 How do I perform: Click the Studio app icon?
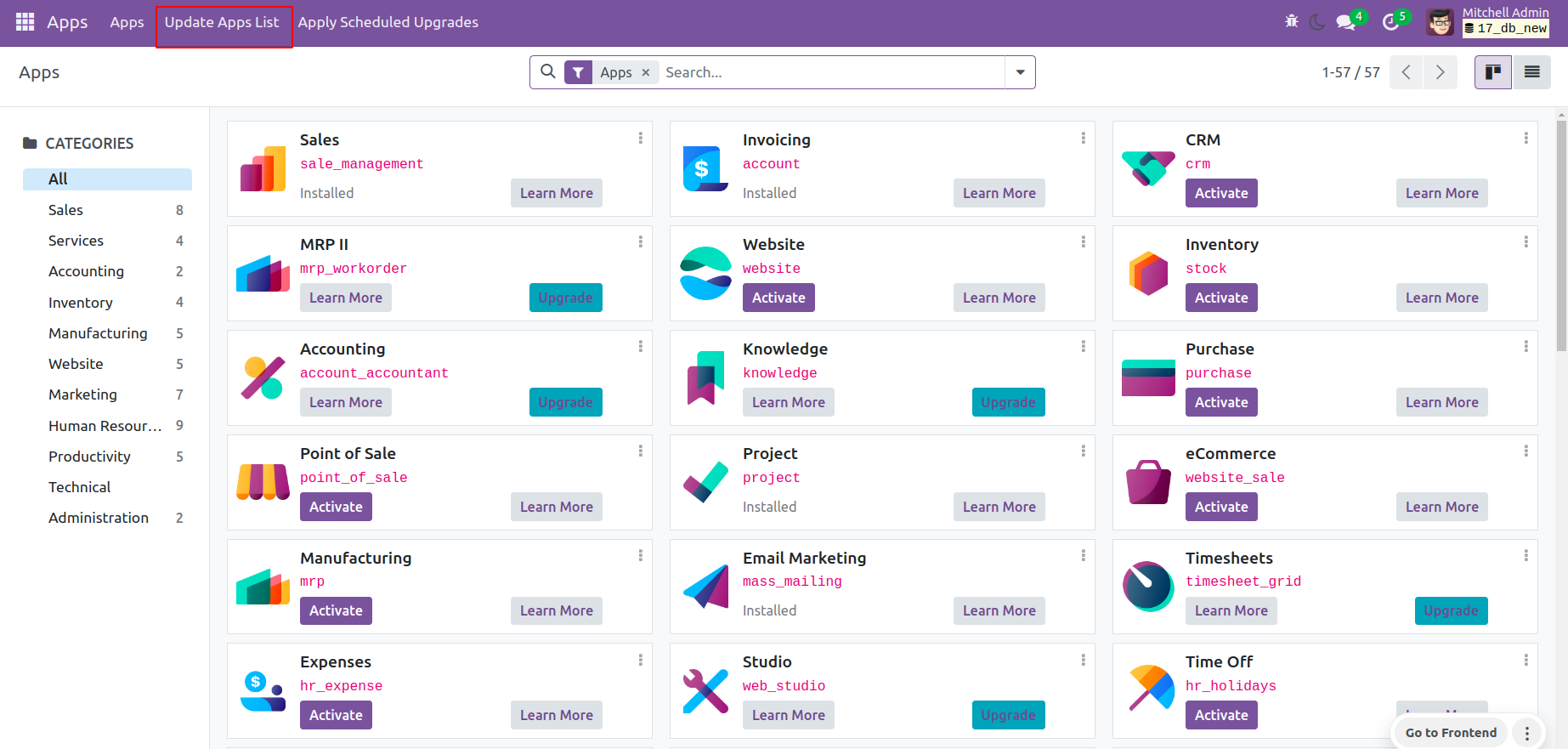click(706, 691)
